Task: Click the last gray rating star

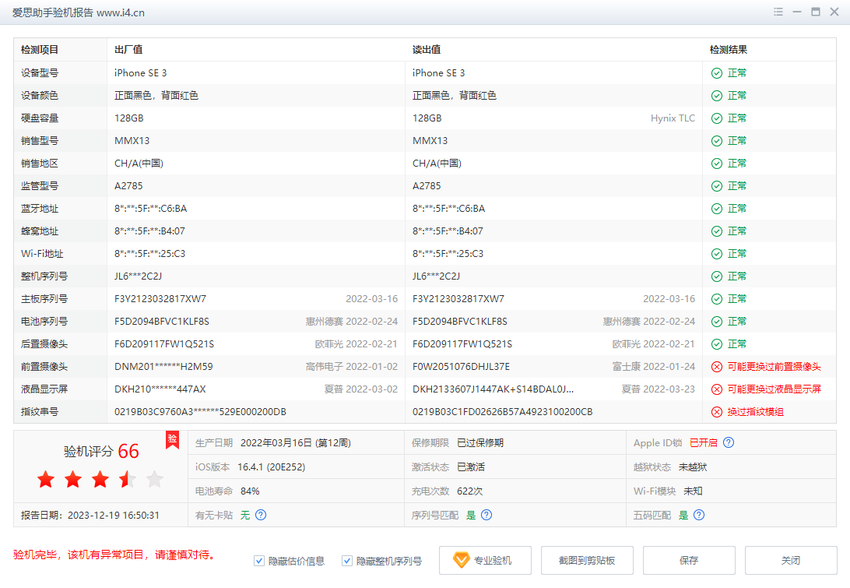Action: pos(154,479)
